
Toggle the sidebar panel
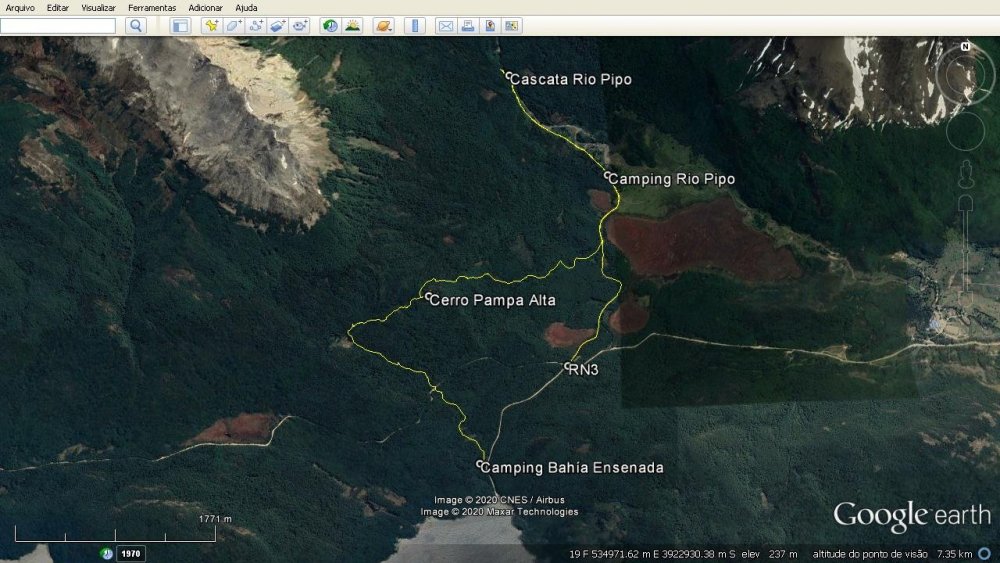(x=180, y=26)
